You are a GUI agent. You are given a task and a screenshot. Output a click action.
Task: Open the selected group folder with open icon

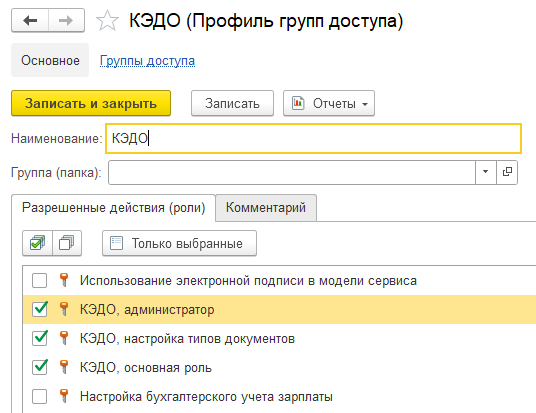point(507,172)
